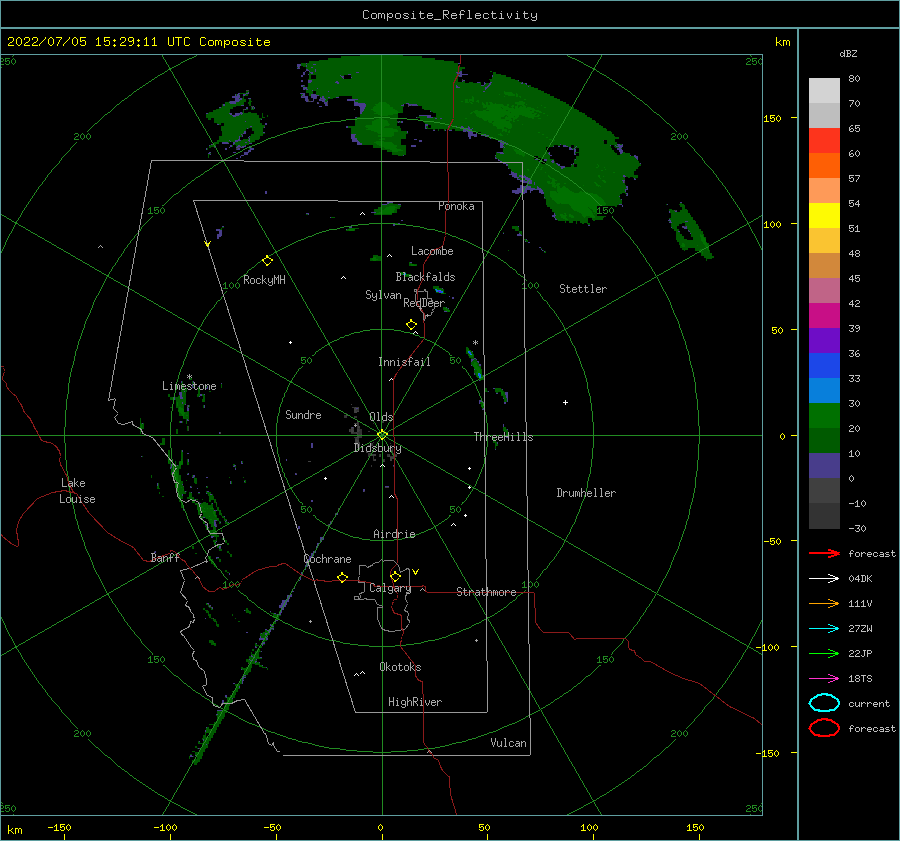The width and height of the screenshot is (900, 841).
Task: Click the Innisfail city label
Action: point(404,362)
